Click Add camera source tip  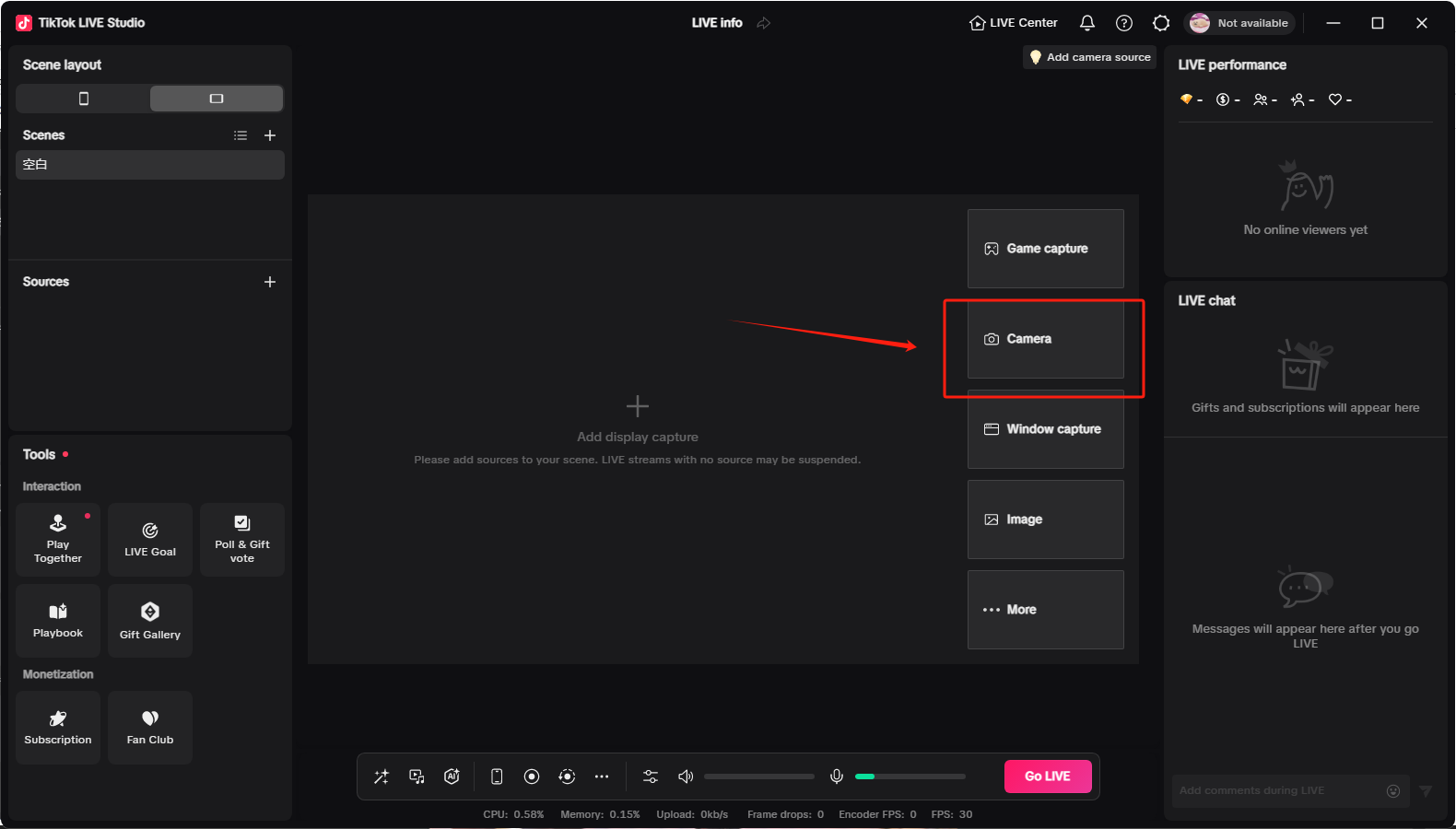point(1089,57)
